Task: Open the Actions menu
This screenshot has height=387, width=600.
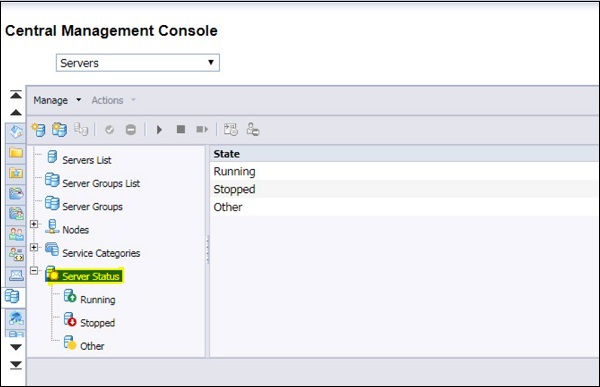Action: tap(114, 100)
